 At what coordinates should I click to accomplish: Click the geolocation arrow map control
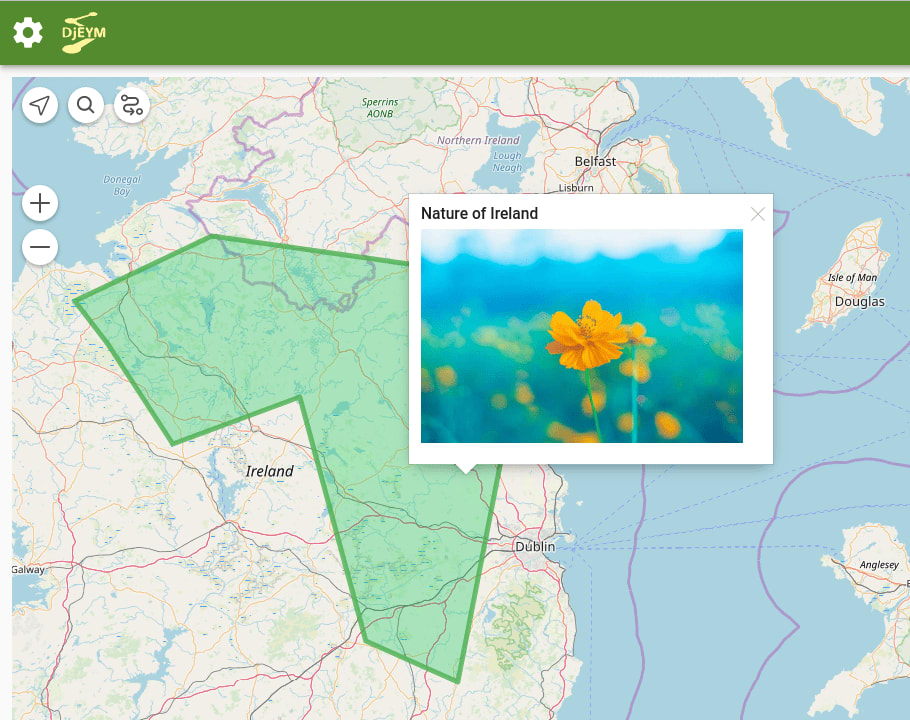tap(39, 104)
